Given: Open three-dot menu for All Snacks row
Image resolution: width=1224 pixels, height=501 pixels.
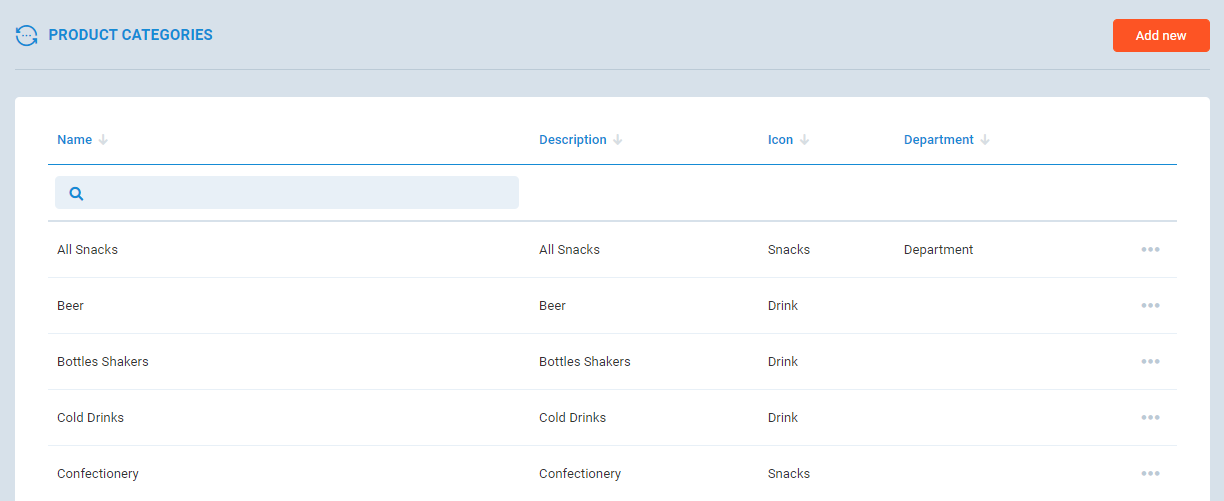Looking at the screenshot, I should point(1150,250).
